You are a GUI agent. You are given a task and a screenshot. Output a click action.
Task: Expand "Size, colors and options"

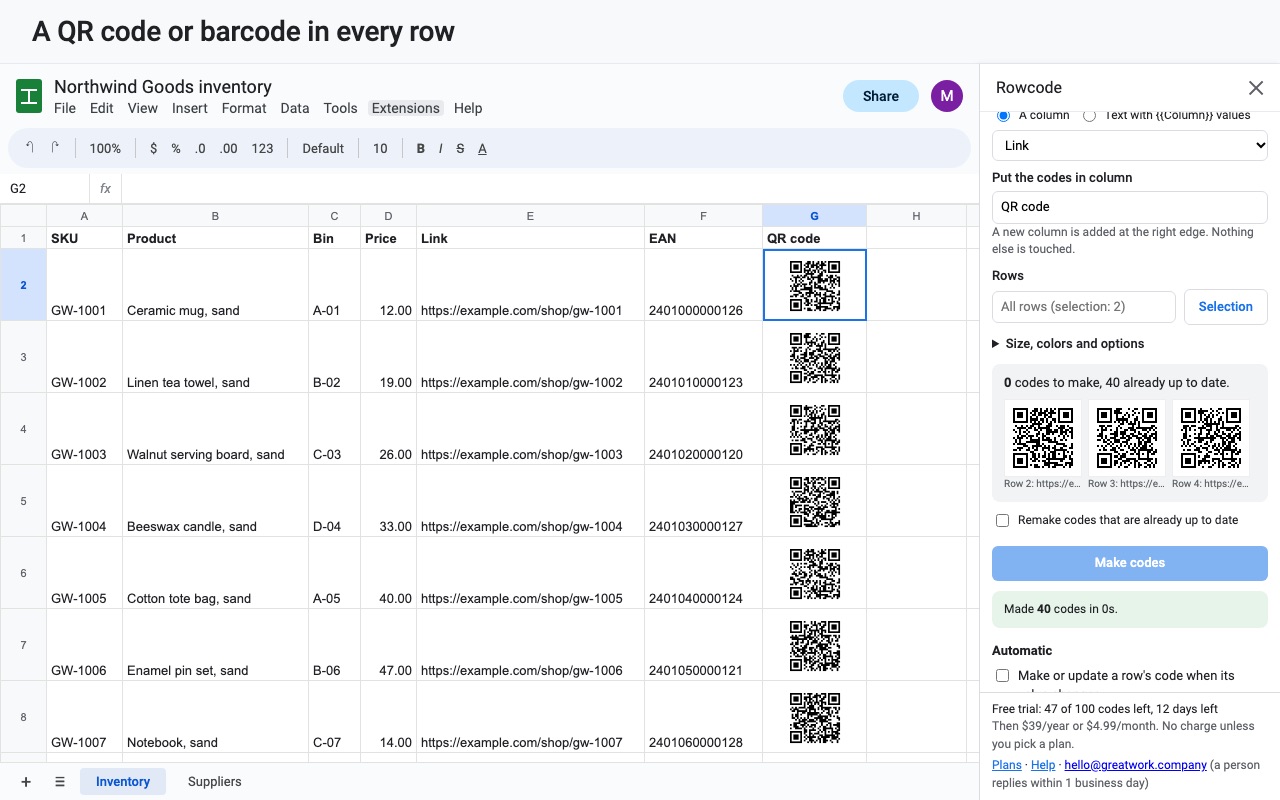click(1068, 343)
